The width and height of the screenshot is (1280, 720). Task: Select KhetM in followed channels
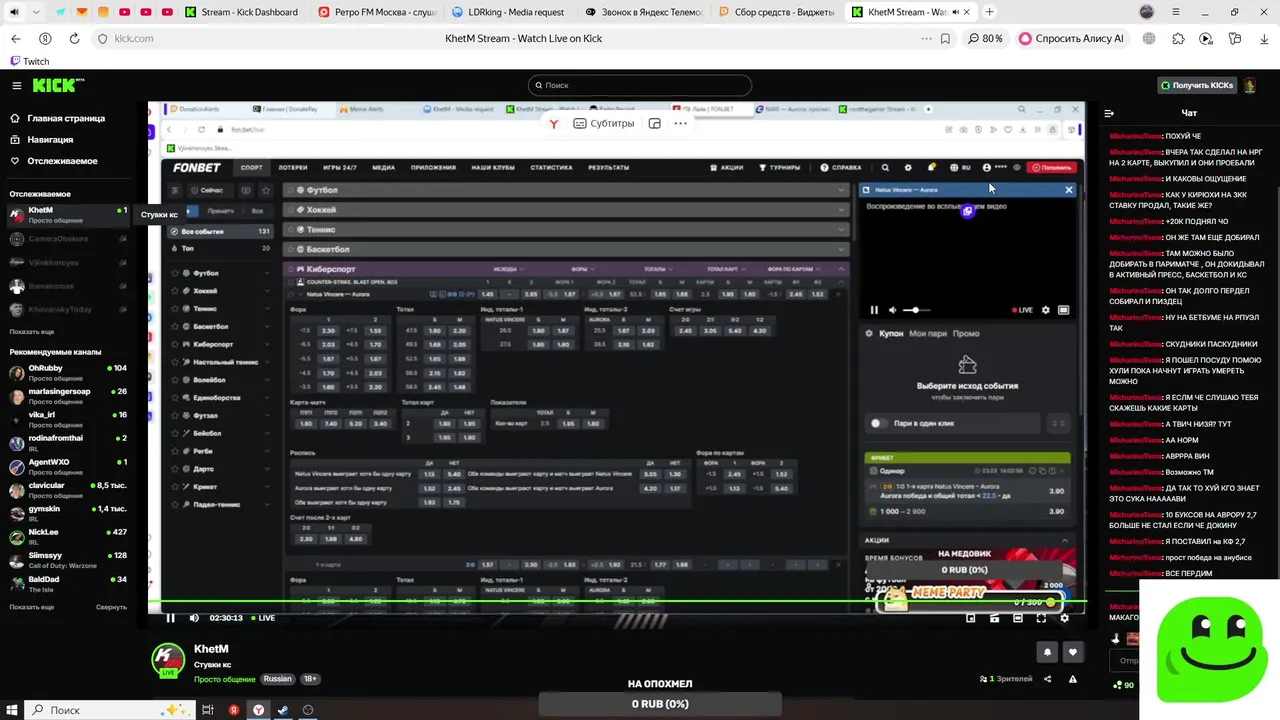pos(68,215)
